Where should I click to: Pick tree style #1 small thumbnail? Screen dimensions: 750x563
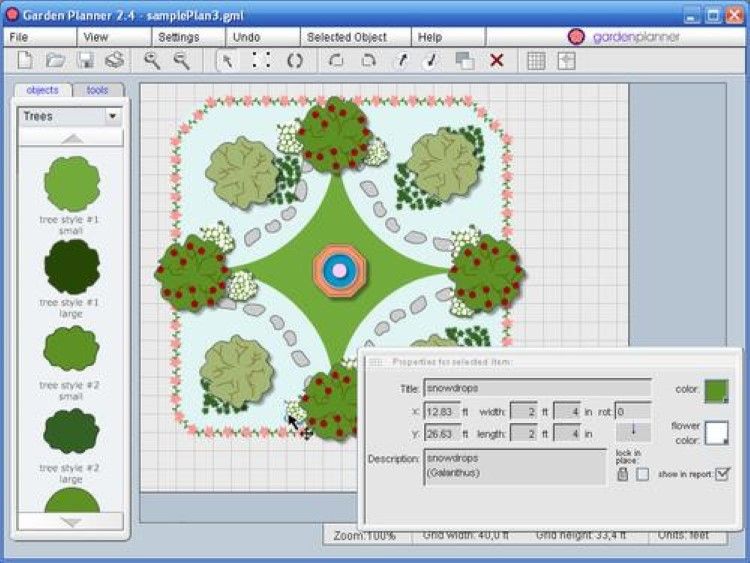72,184
